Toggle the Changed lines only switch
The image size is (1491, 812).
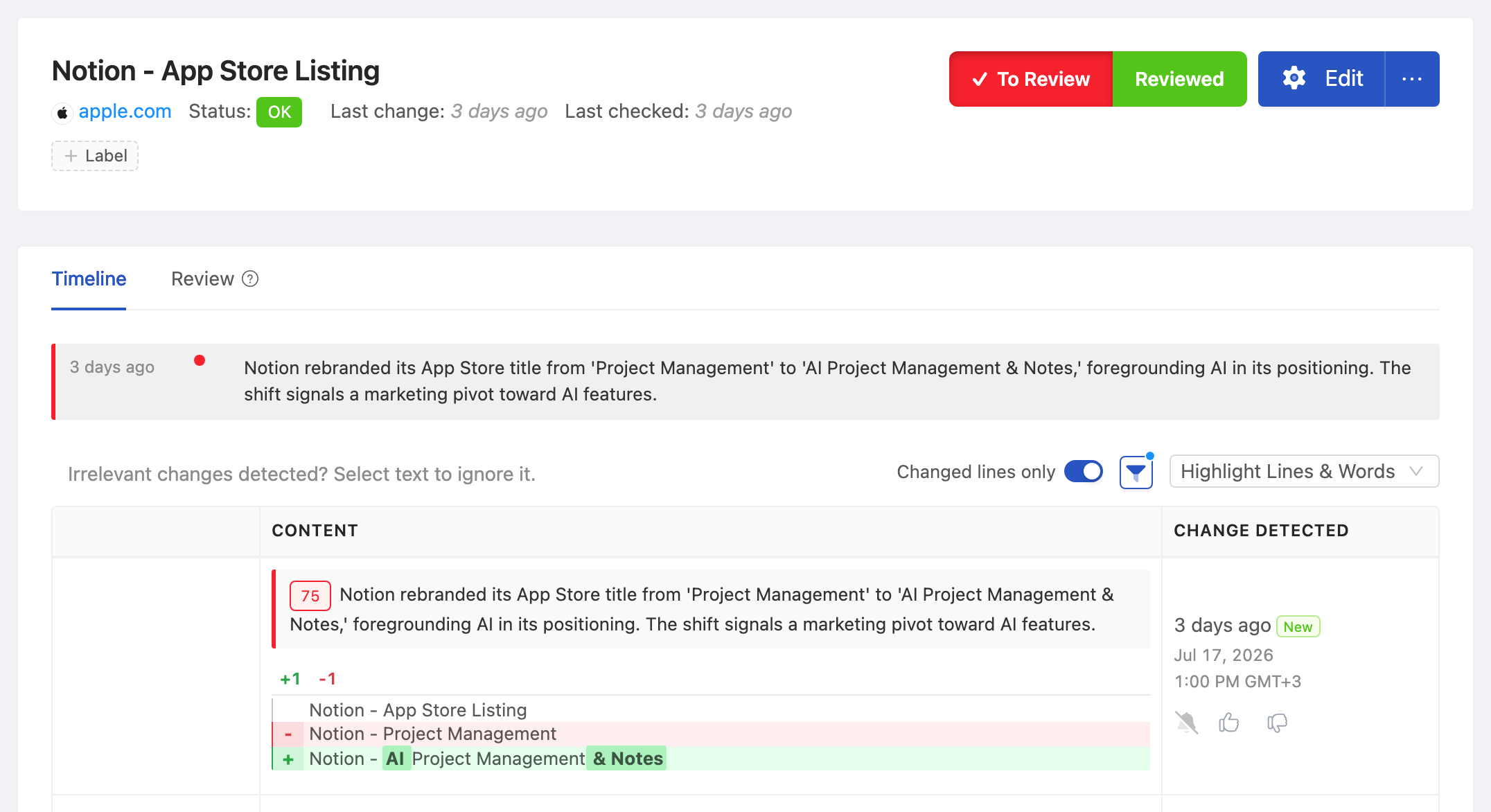1084,472
